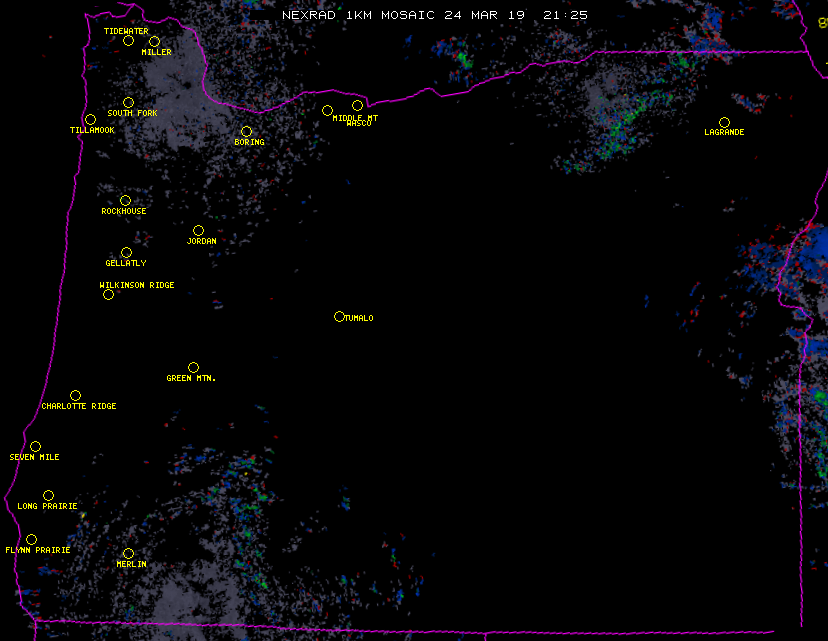Click the South Fork station circle

coord(128,102)
